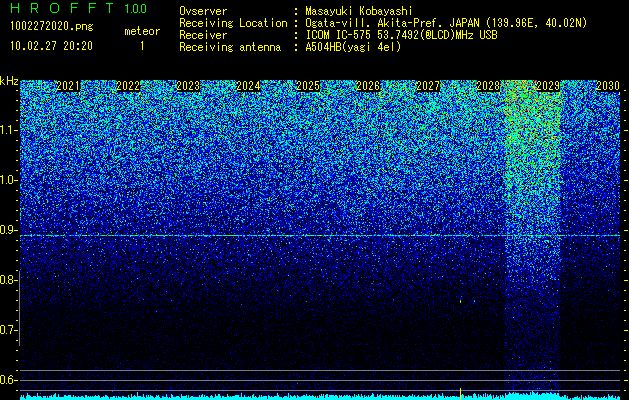
Task: Click the meteor count value 1
Action: pyautogui.click(x=142, y=46)
